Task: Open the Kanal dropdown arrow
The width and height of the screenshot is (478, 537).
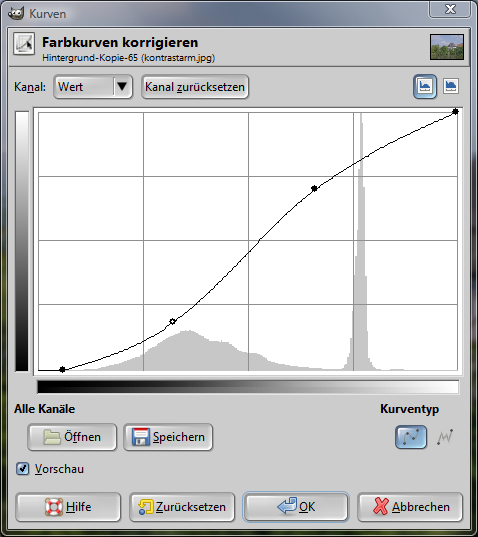Action: 122,86
